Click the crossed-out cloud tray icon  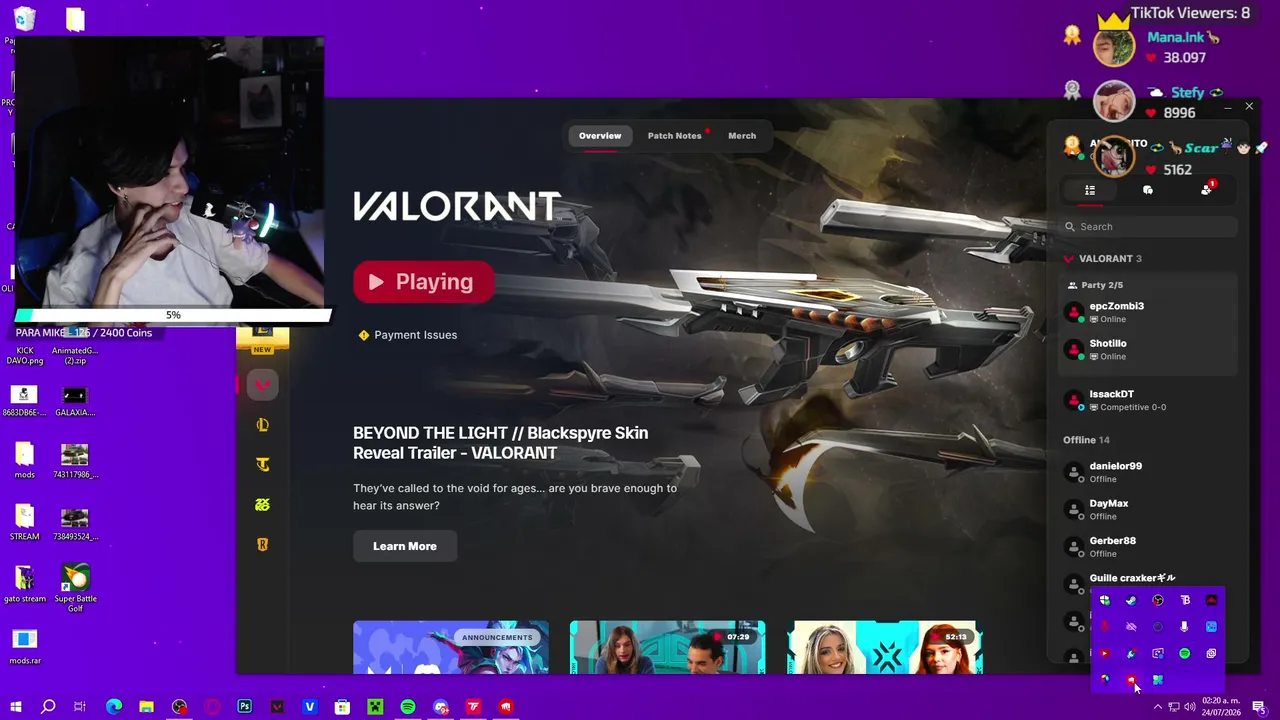(x=1131, y=627)
